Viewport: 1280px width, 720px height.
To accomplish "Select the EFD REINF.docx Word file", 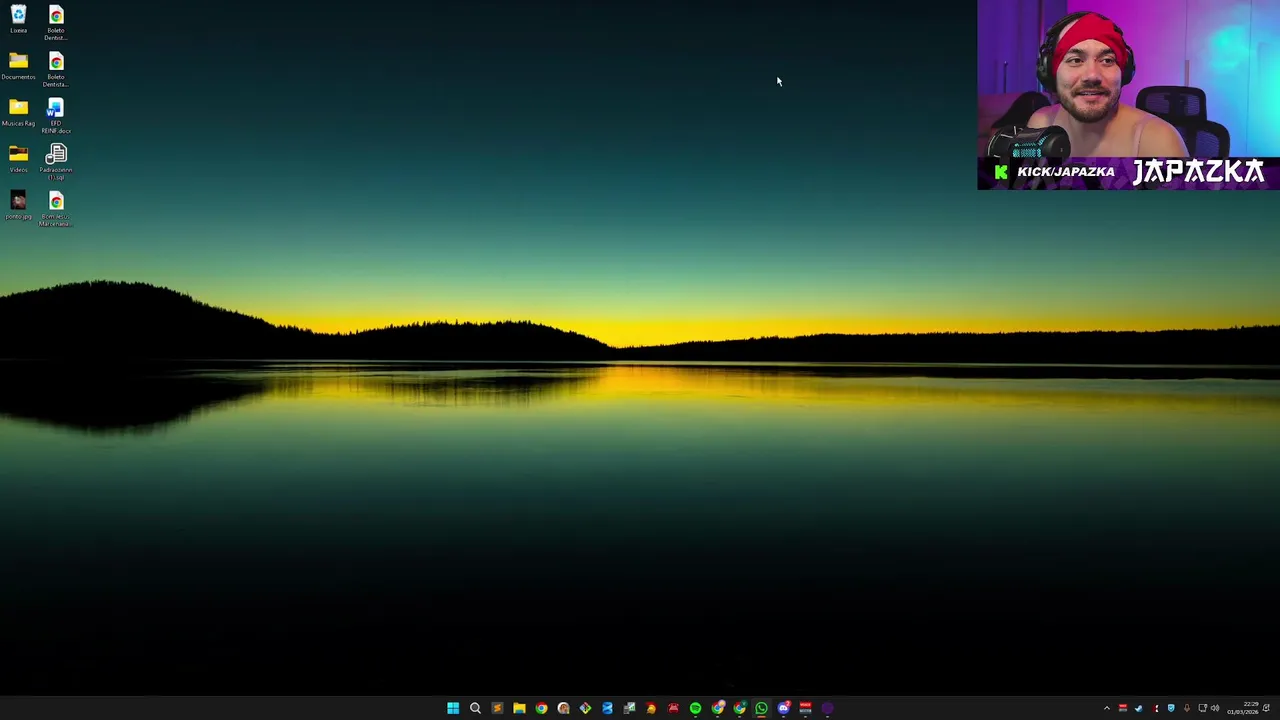I will pyautogui.click(x=56, y=116).
